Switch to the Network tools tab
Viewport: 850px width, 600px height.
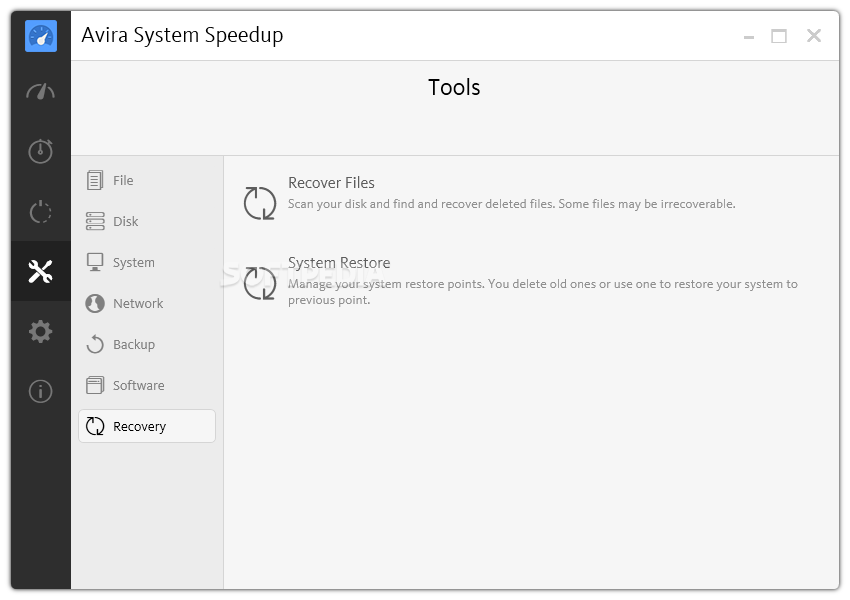coord(147,304)
